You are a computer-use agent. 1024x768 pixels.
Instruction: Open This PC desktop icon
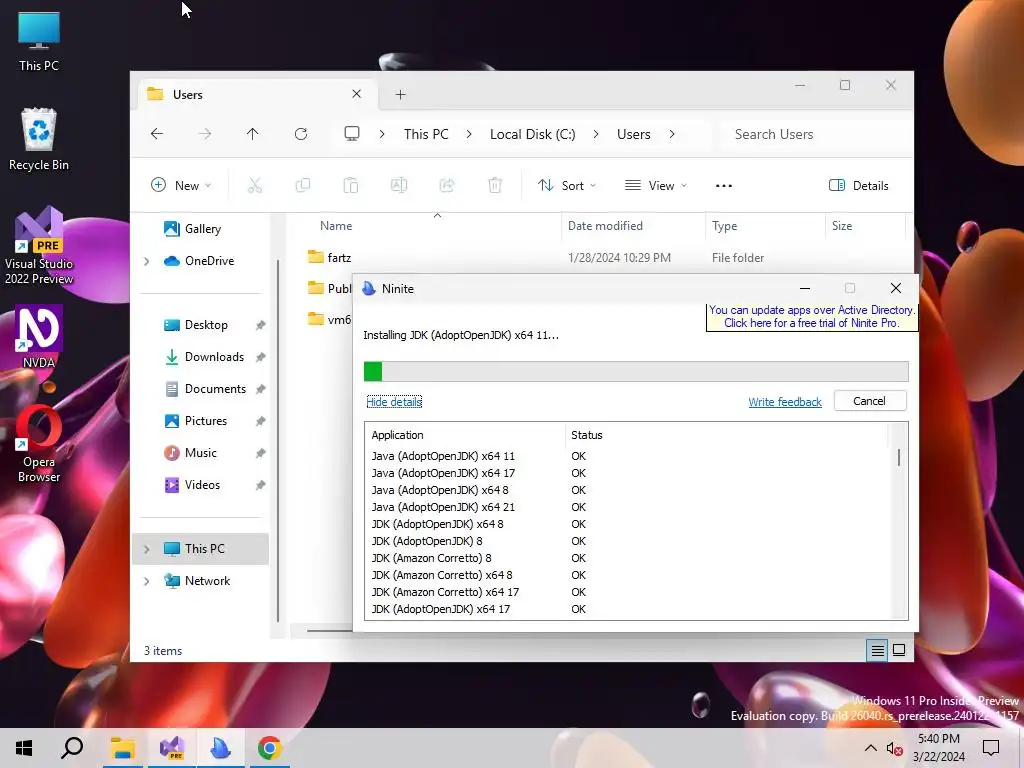39,42
